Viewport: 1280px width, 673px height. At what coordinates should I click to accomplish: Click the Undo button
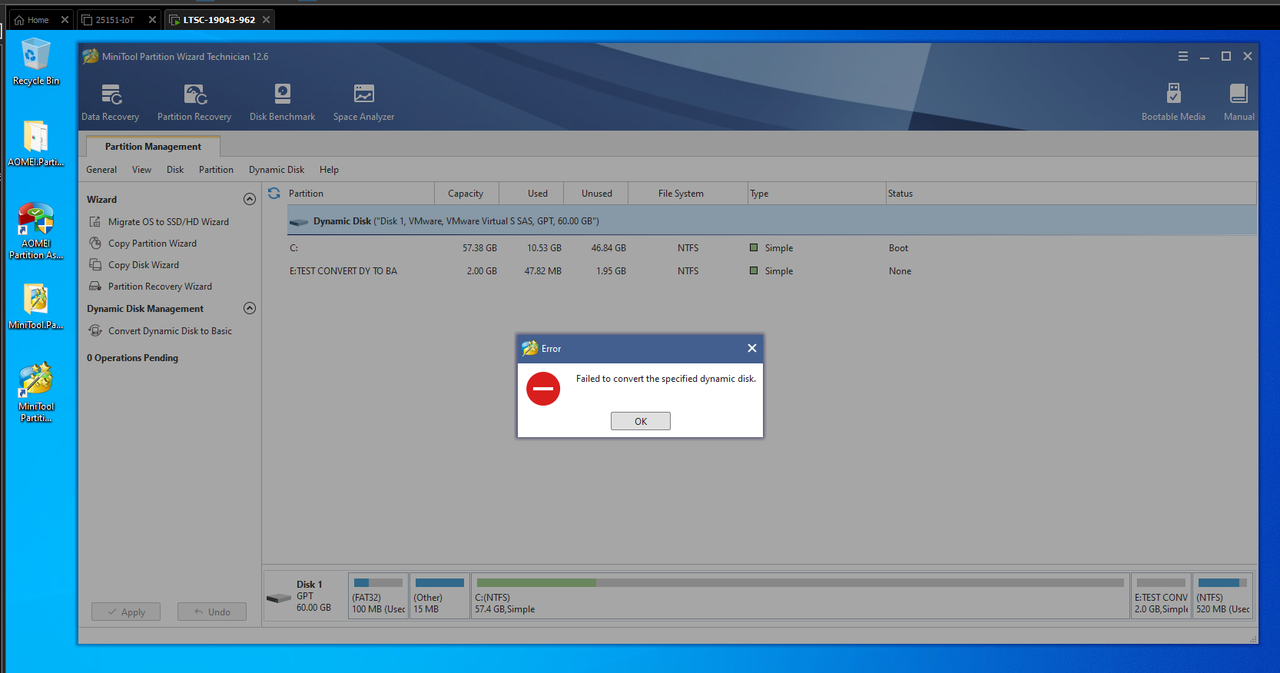pos(212,612)
